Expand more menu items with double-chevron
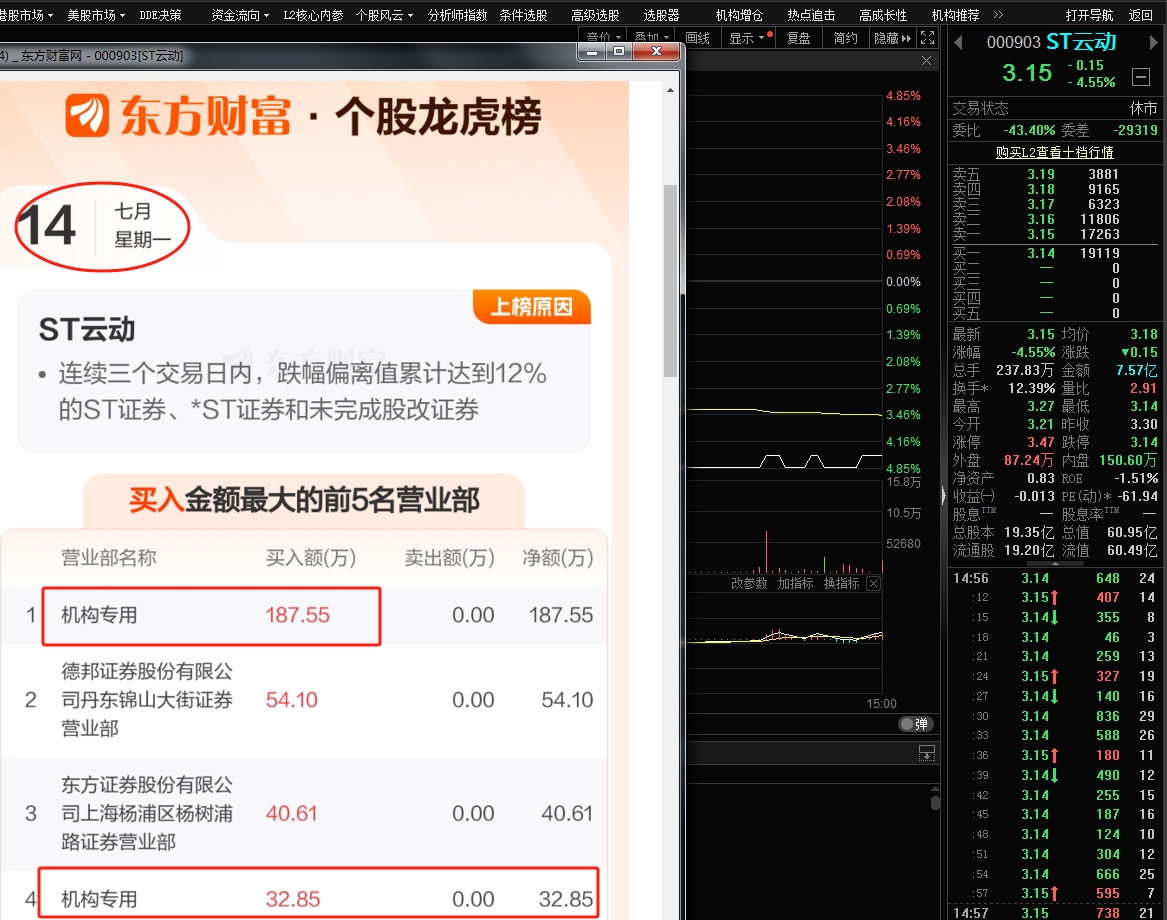The height and width of the screenshot is (920, 1167). 998,15
